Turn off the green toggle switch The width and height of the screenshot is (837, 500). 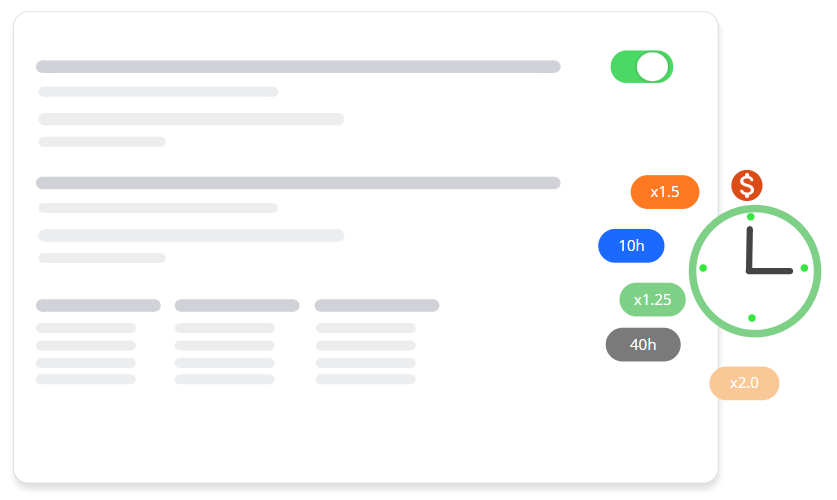642,67
